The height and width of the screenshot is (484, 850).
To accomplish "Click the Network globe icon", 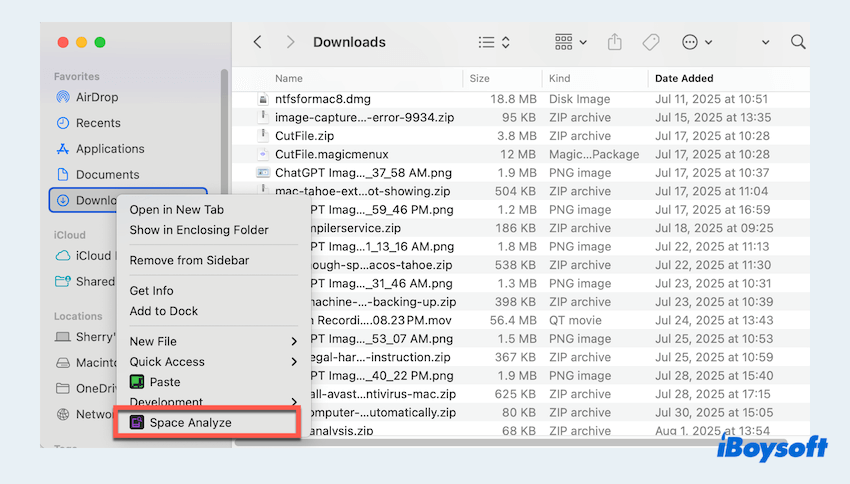I will point(63,414).
